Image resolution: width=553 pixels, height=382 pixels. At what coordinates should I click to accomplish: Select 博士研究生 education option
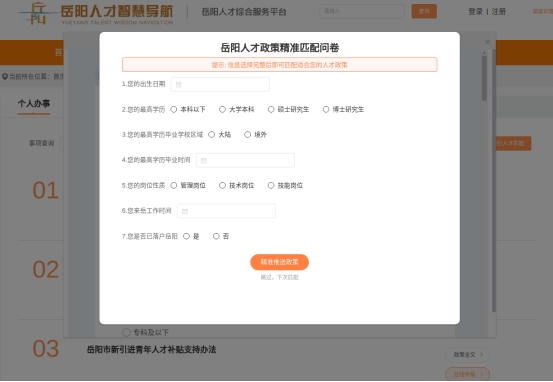pos(326,109)
